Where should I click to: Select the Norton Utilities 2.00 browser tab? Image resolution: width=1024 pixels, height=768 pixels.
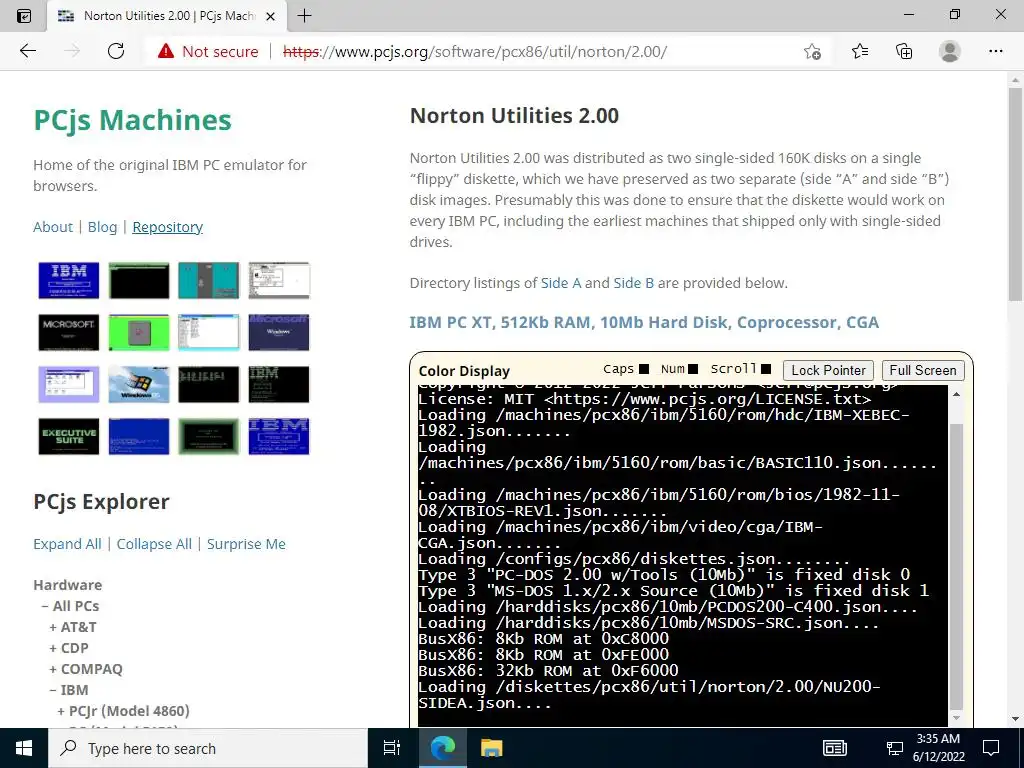[x=166, y=16]
